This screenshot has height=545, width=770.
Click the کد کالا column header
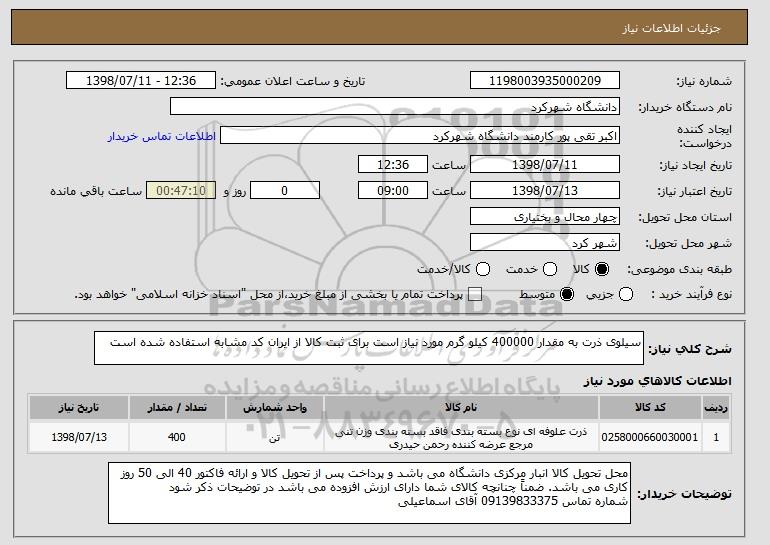click(x=650, y=408)
